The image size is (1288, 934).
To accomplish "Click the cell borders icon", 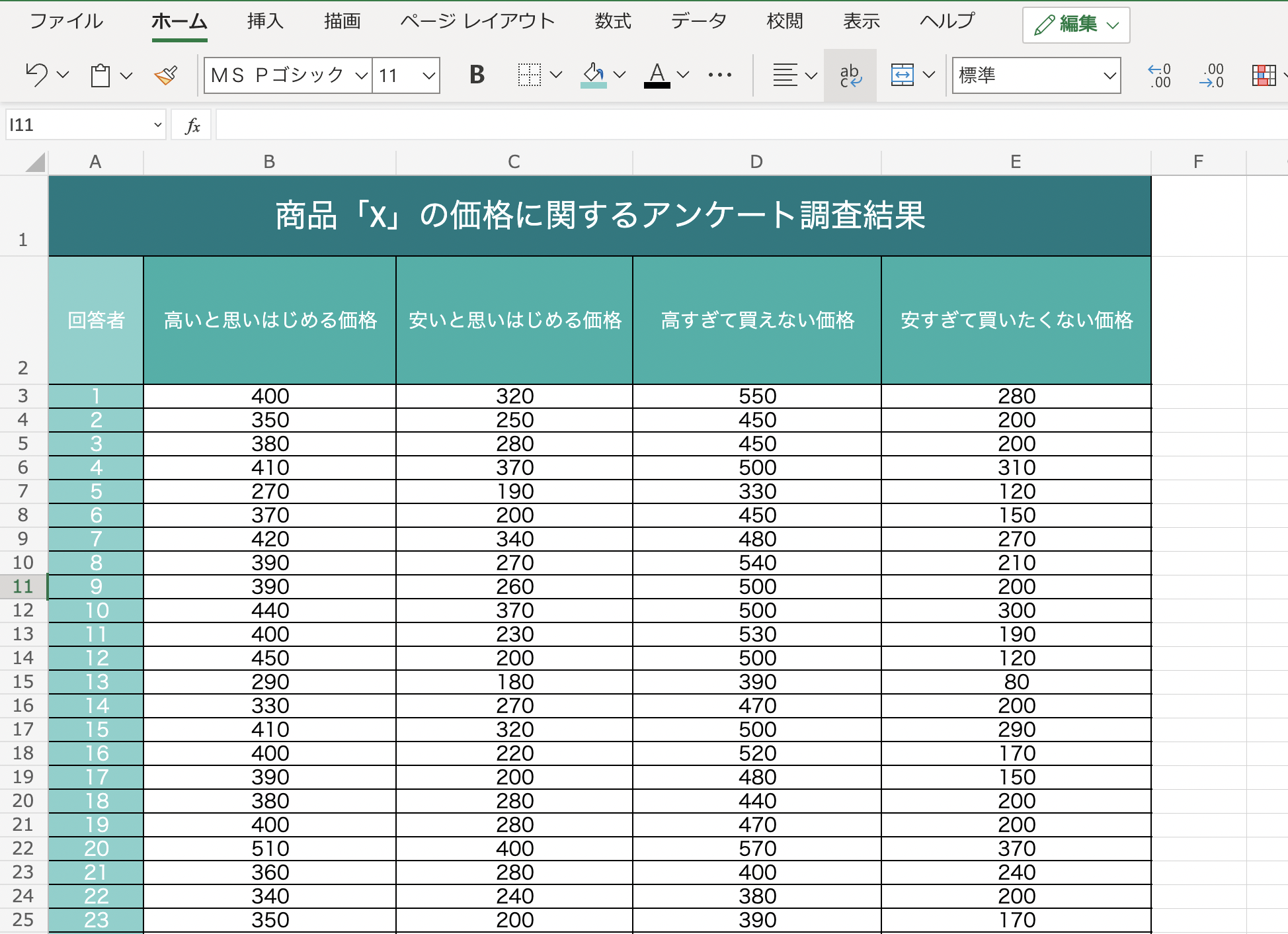I will [529, 75].
